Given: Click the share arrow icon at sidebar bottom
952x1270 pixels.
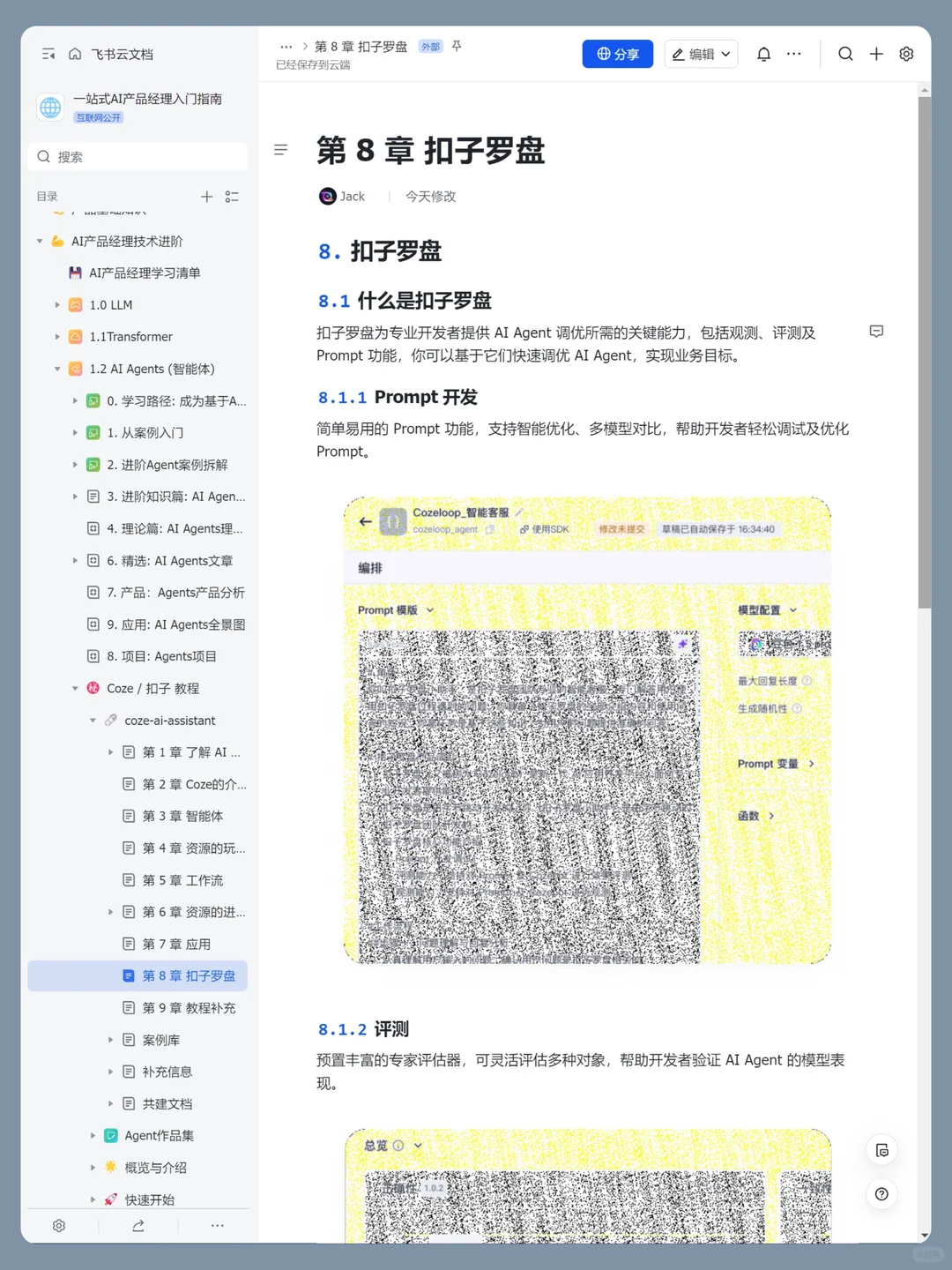Looking at the screenshot, I should point(138,1226).
